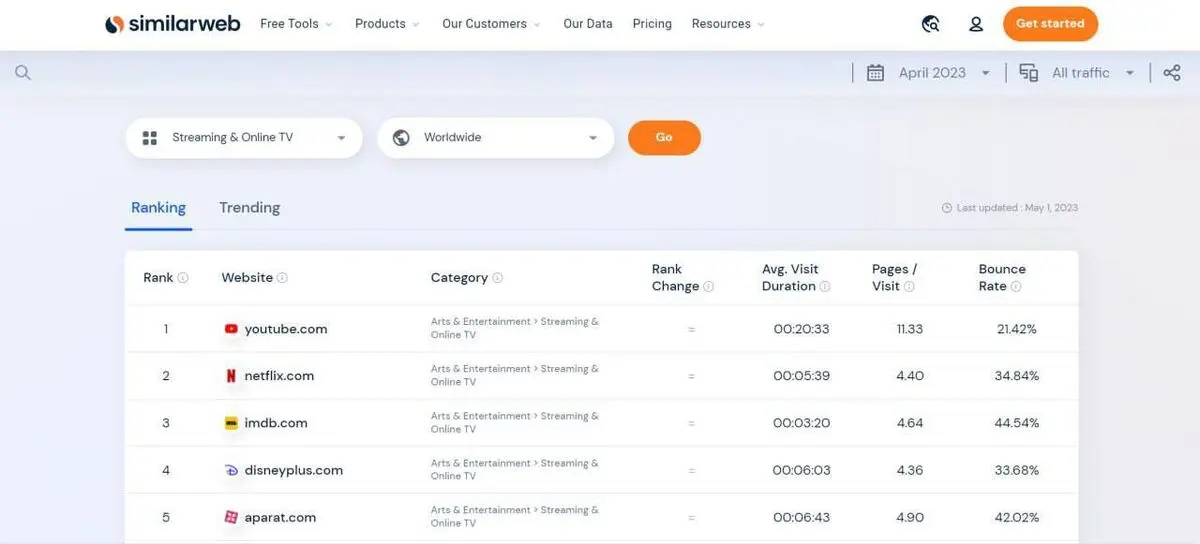The image size is (1200, 544).
Task: Click the 00:03:20 visit duration value
Action: (801, 423)
